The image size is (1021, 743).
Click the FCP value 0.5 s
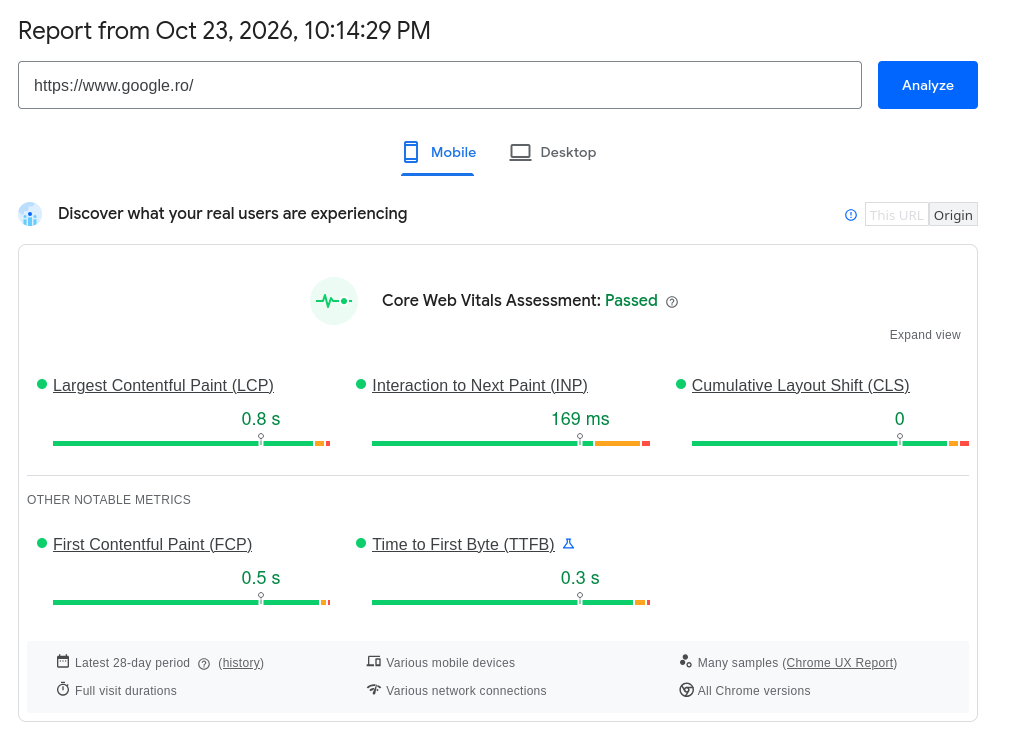pyautogui.click(x=260, y=578)
